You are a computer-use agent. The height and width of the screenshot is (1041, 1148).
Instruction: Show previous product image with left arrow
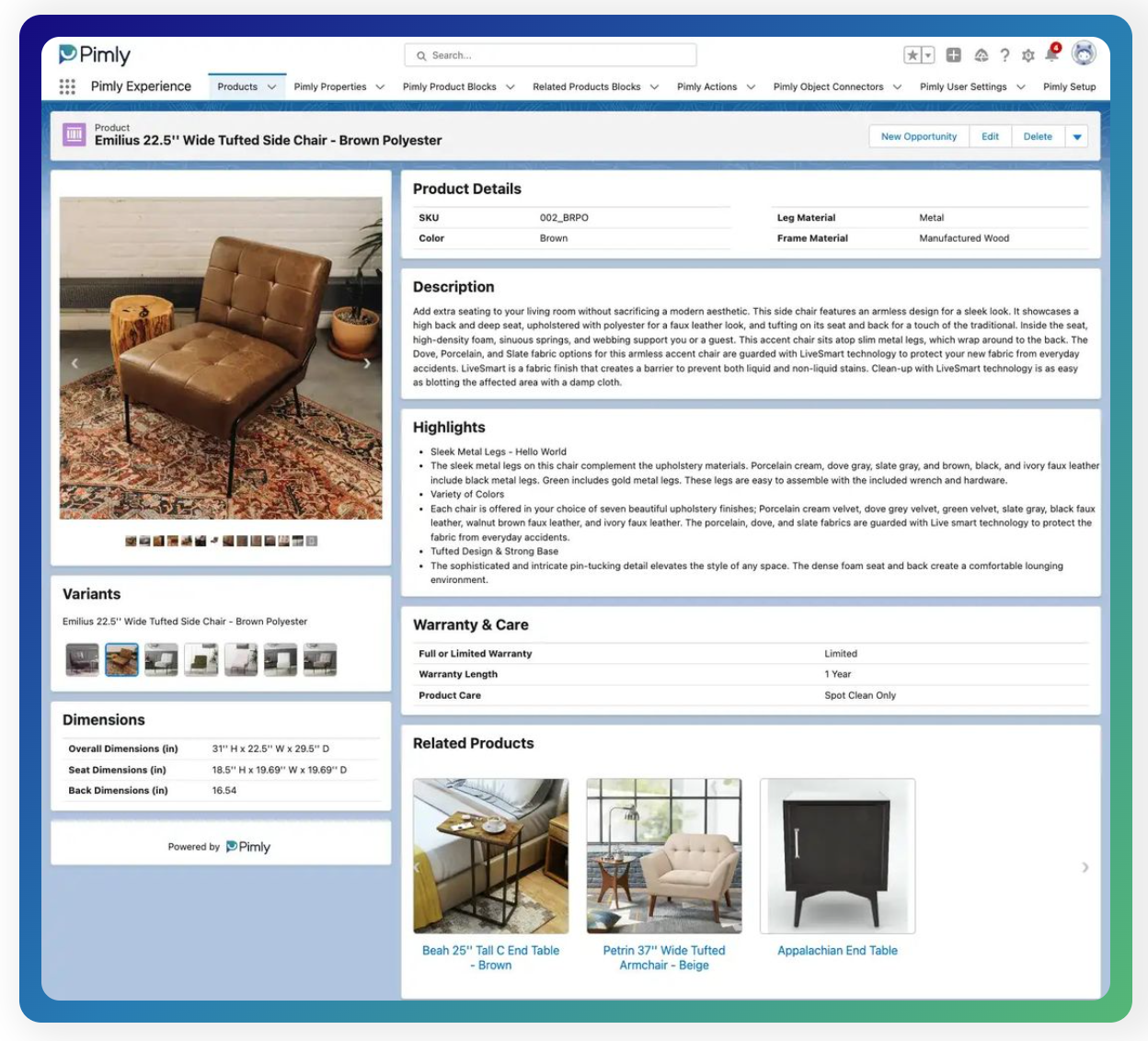coord(75,363)
